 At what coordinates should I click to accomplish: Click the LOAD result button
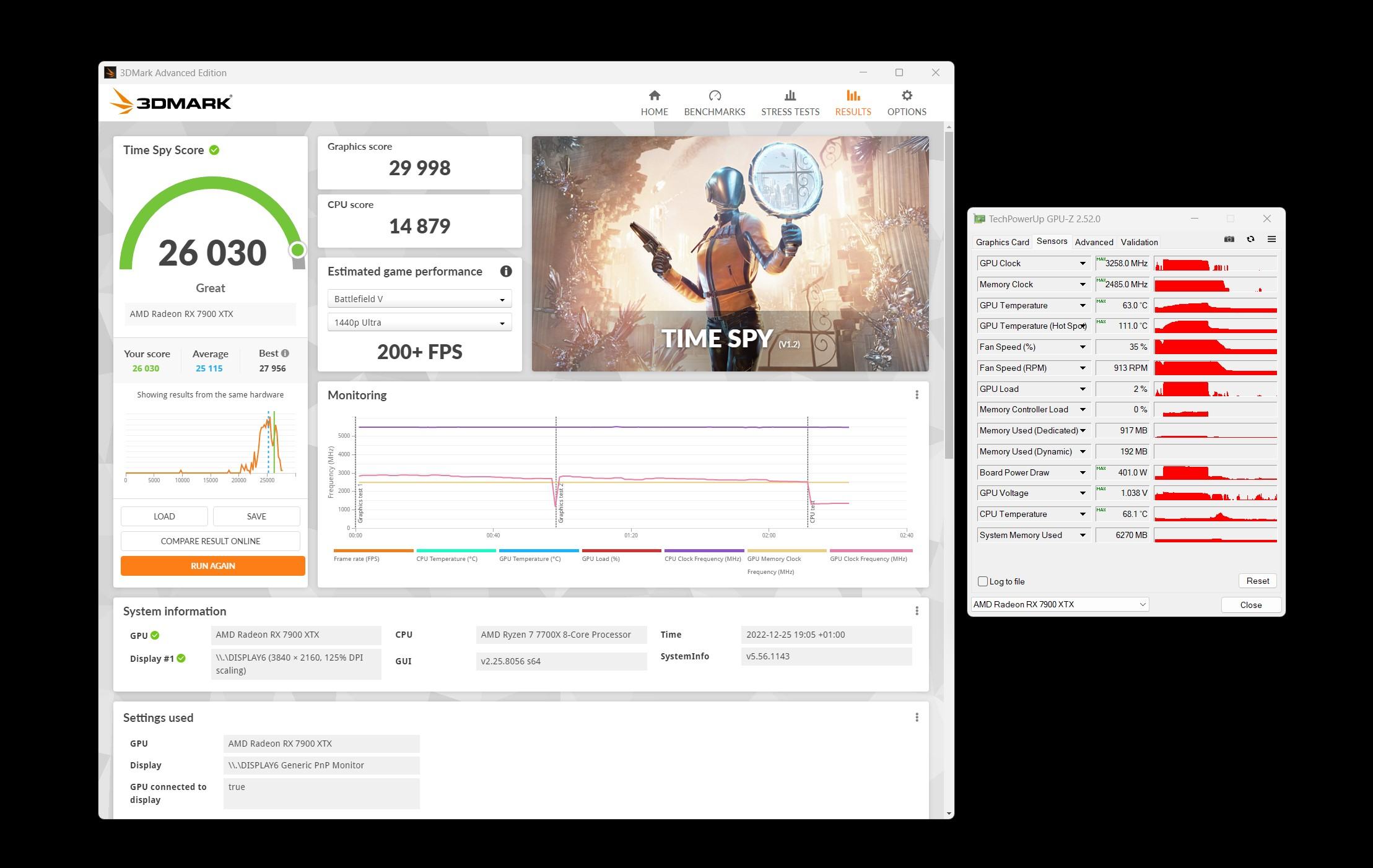(x=164, y=516)
